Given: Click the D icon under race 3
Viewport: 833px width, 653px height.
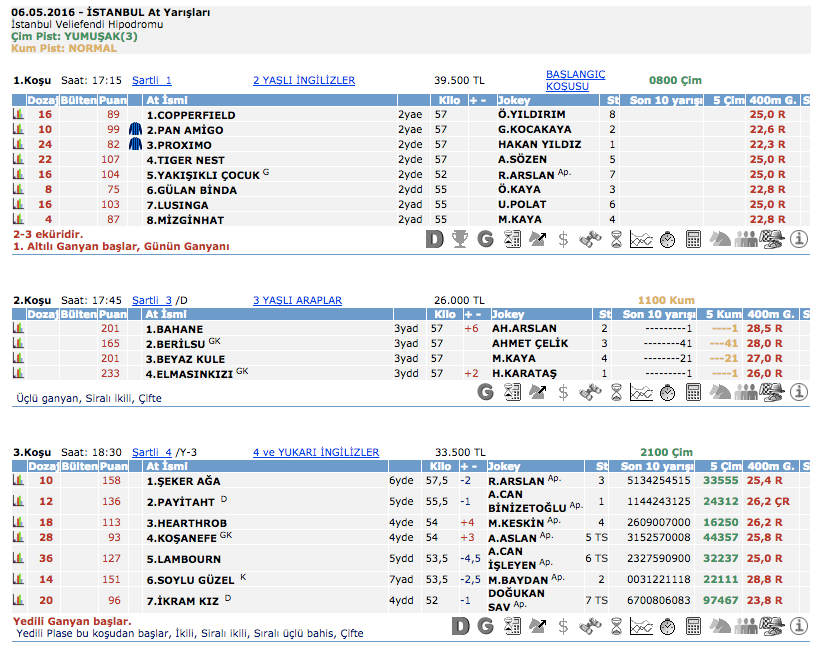Looking at the screenshot, I should (460, 626).
